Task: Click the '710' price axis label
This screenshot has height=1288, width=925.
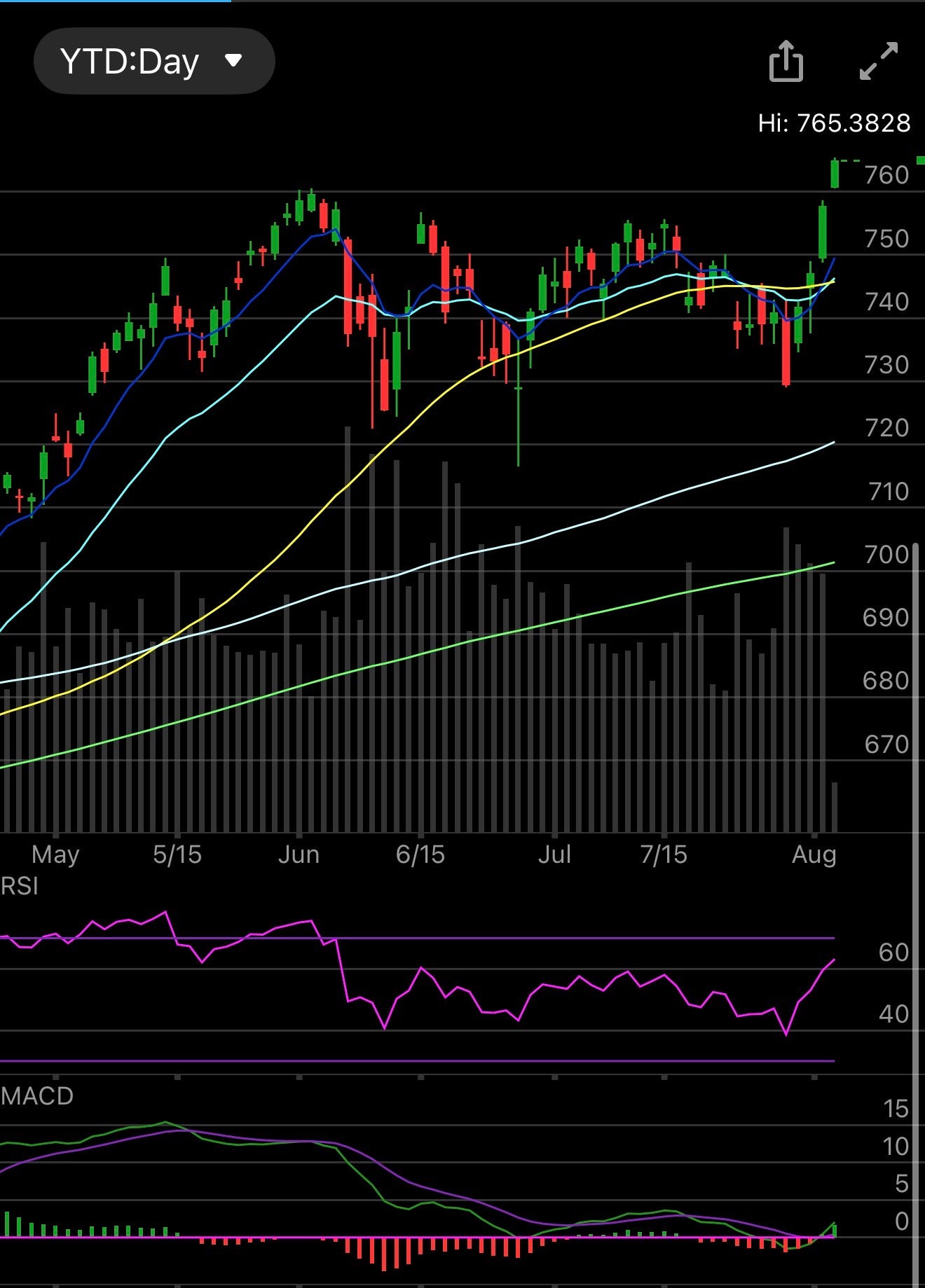Action: tap(888, 491)
